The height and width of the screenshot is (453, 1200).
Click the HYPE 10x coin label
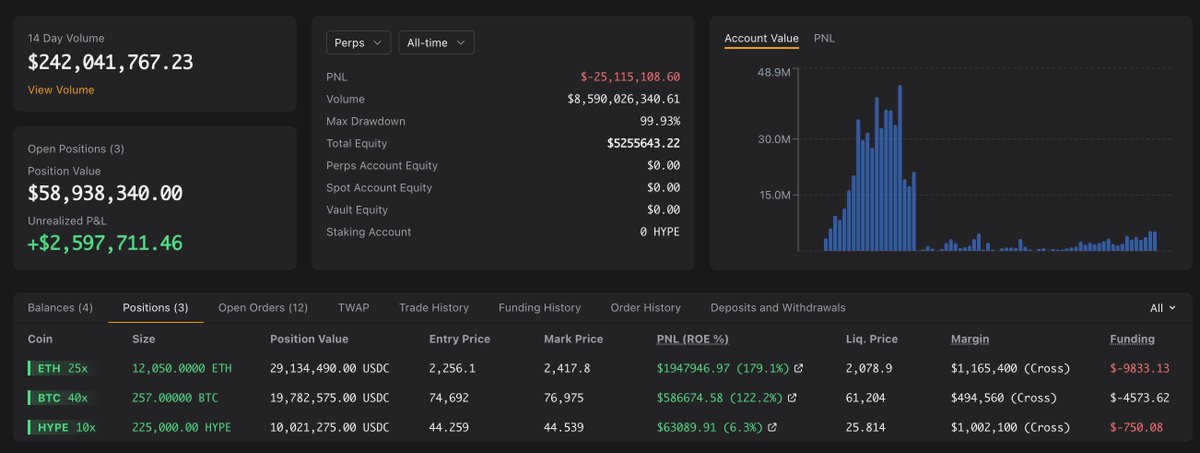pyautogui.click(x=64, y=428)
